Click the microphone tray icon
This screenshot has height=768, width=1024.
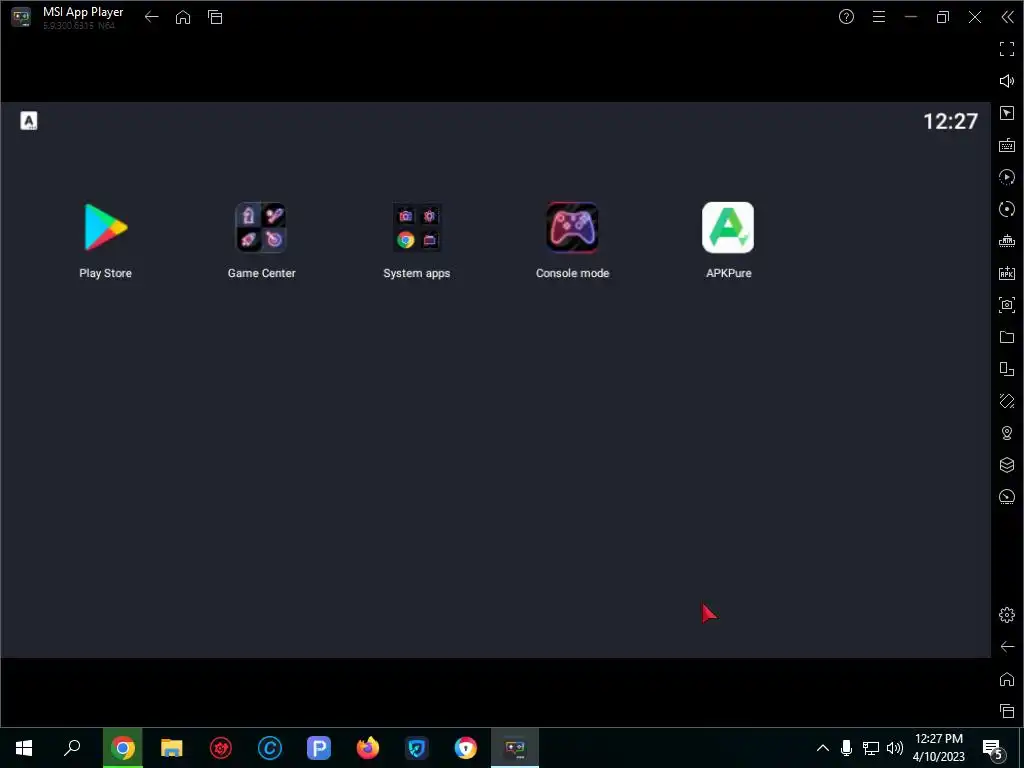pos(846,748)
